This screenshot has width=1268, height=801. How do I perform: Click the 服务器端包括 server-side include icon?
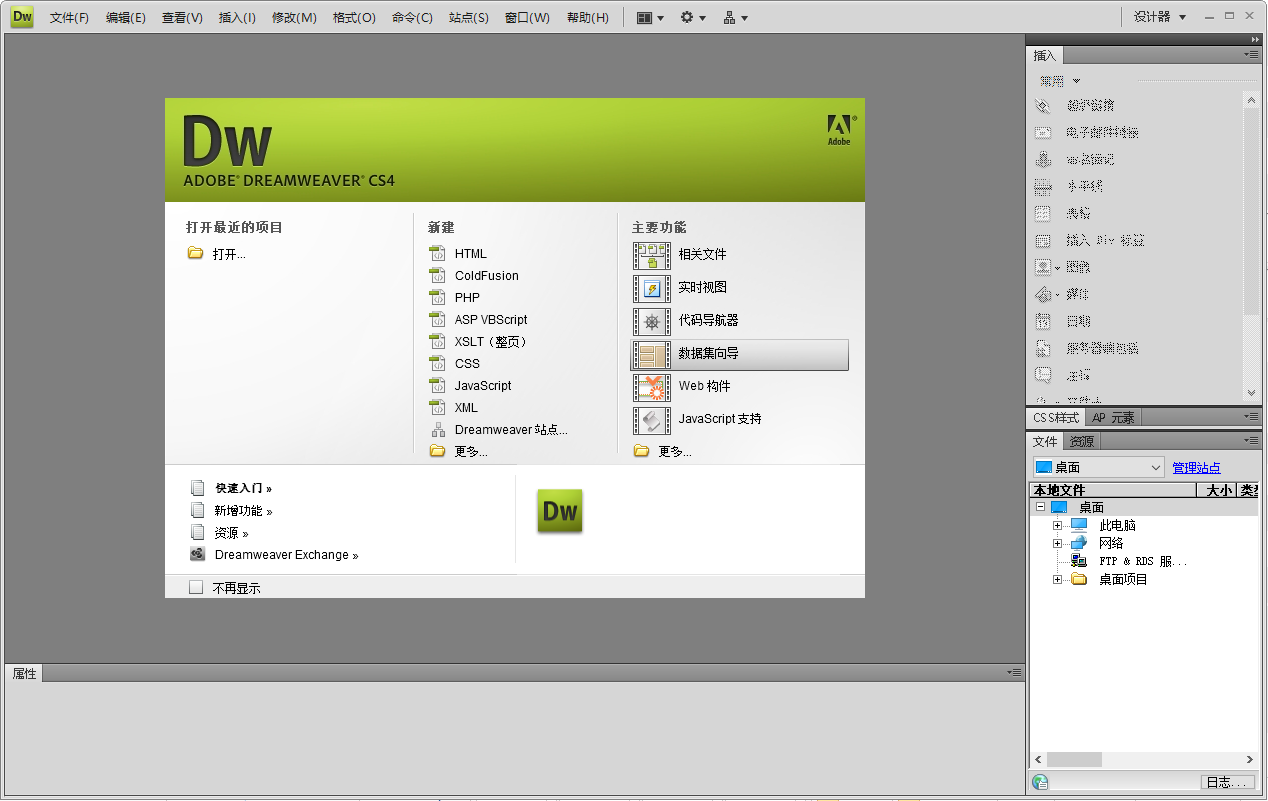[1043, 348]
